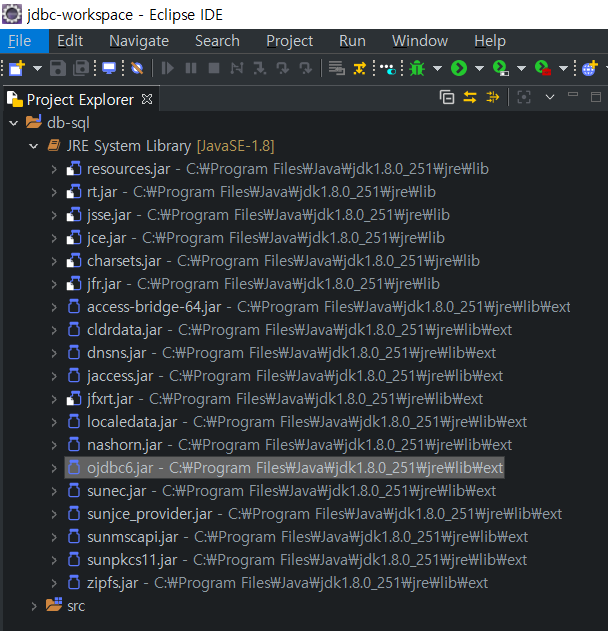Screen dimensions: 608x631
Task: Open the Run menu
Action: coord(352,41)
